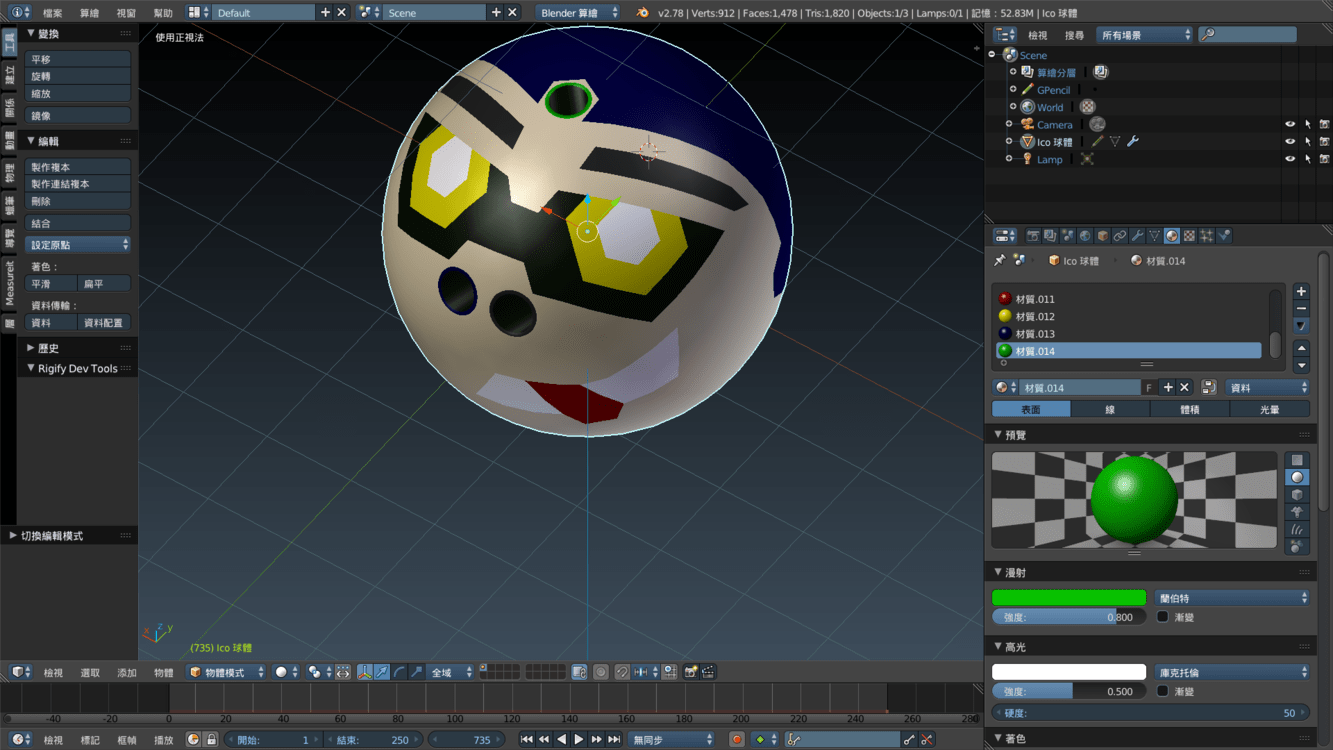Open the 物體模式 interaction mode dropdown
The width and height of the screenshot is (1333, 750).
pyautogui.click(x=227, y=672)
